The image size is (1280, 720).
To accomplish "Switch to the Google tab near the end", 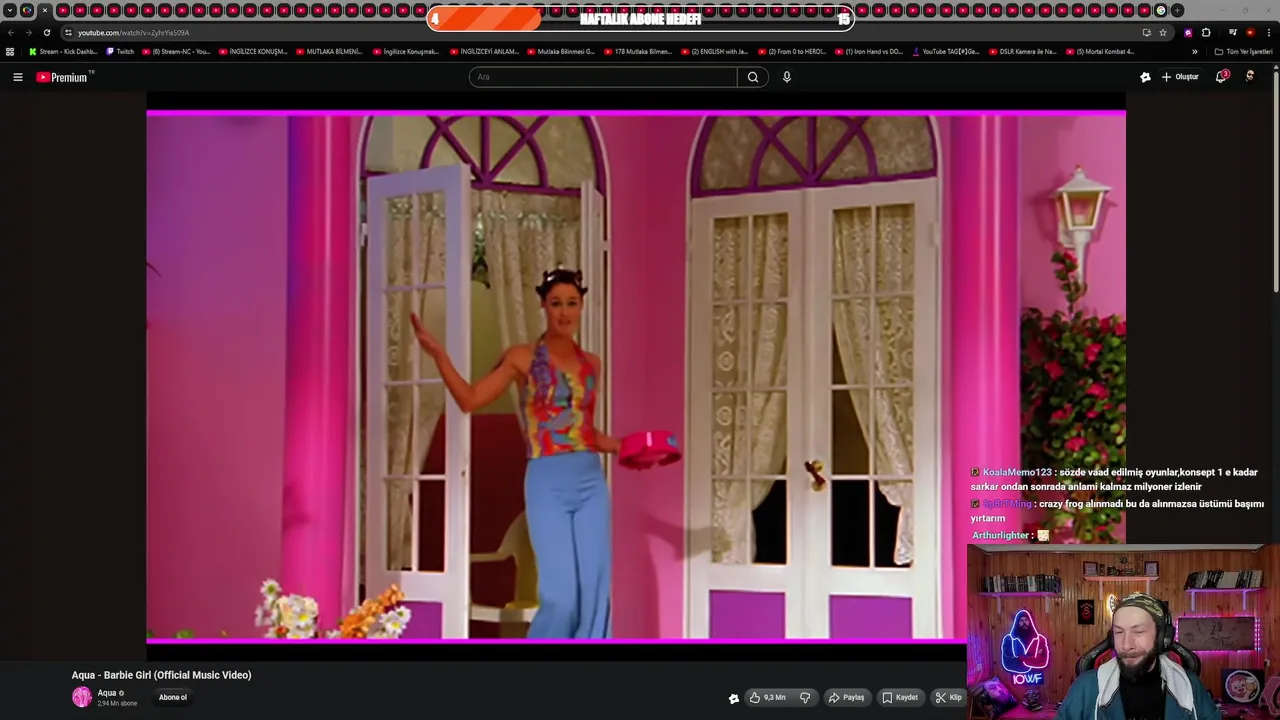I will point(1161,11).
